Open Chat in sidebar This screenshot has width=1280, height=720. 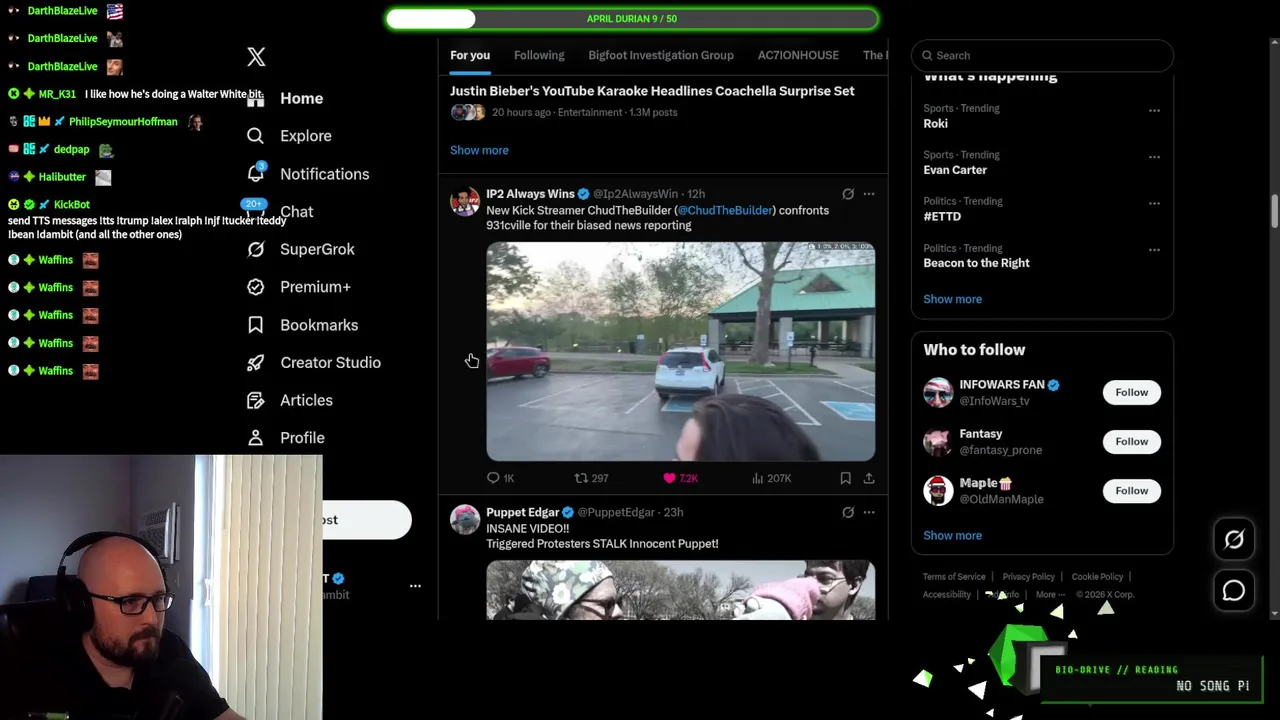[x=297, y=211]
